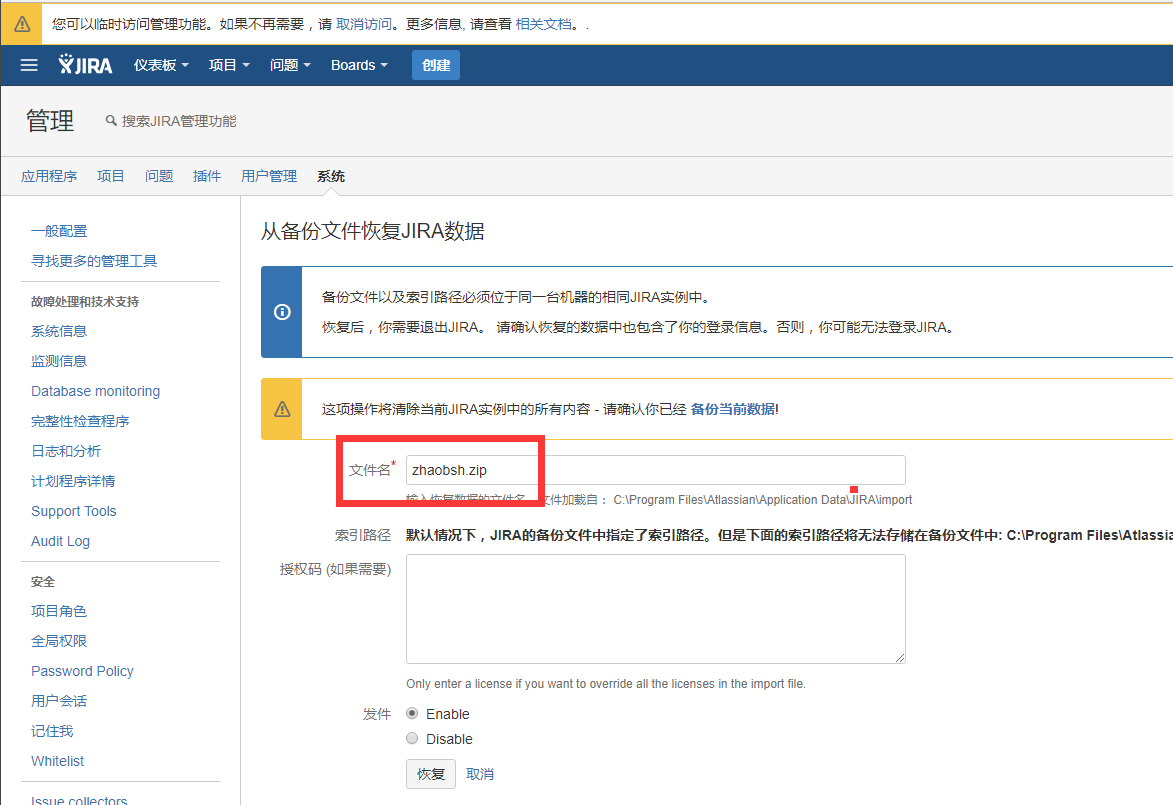Click the JIRA logo

click(x=85, y=65)
